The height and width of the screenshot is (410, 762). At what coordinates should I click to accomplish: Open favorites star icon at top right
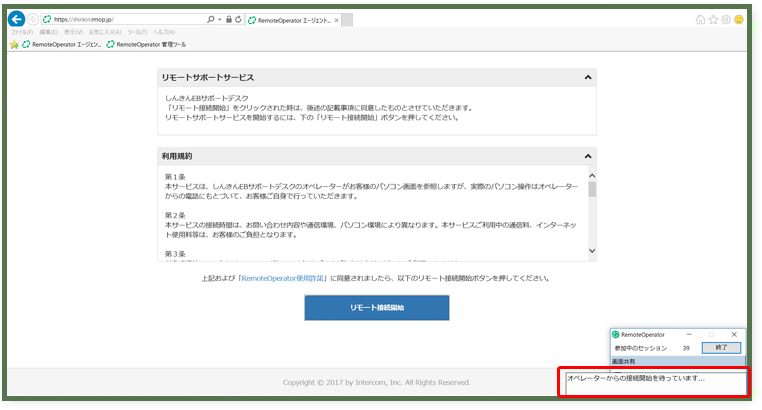(x=714, y=19)
